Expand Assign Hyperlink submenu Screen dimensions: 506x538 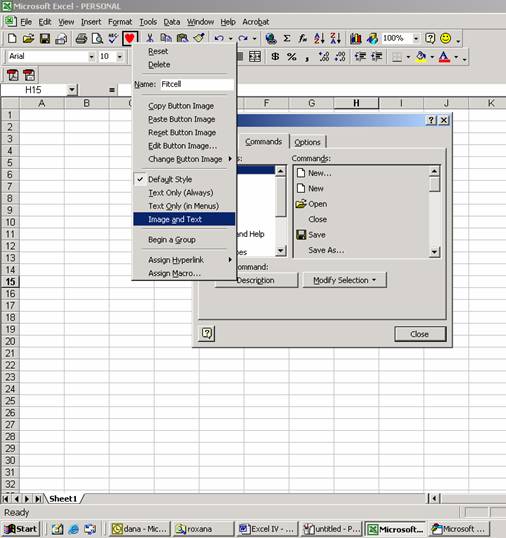pyautogui.click(x=184, y=260)
